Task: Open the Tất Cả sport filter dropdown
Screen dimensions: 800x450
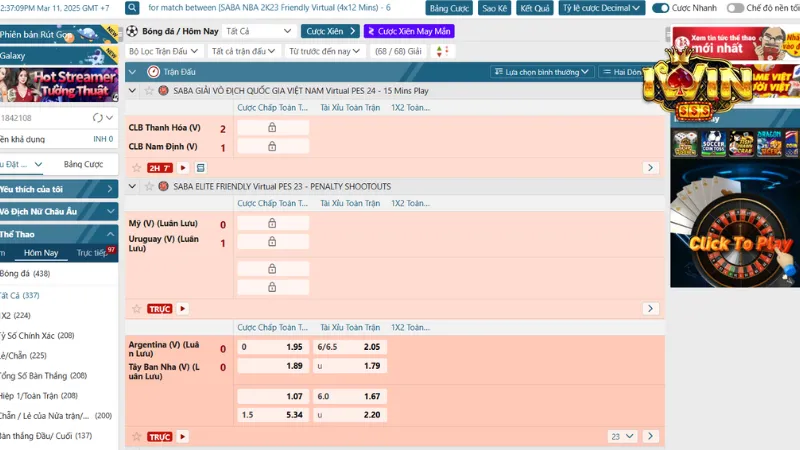Action: click(259, 31)
